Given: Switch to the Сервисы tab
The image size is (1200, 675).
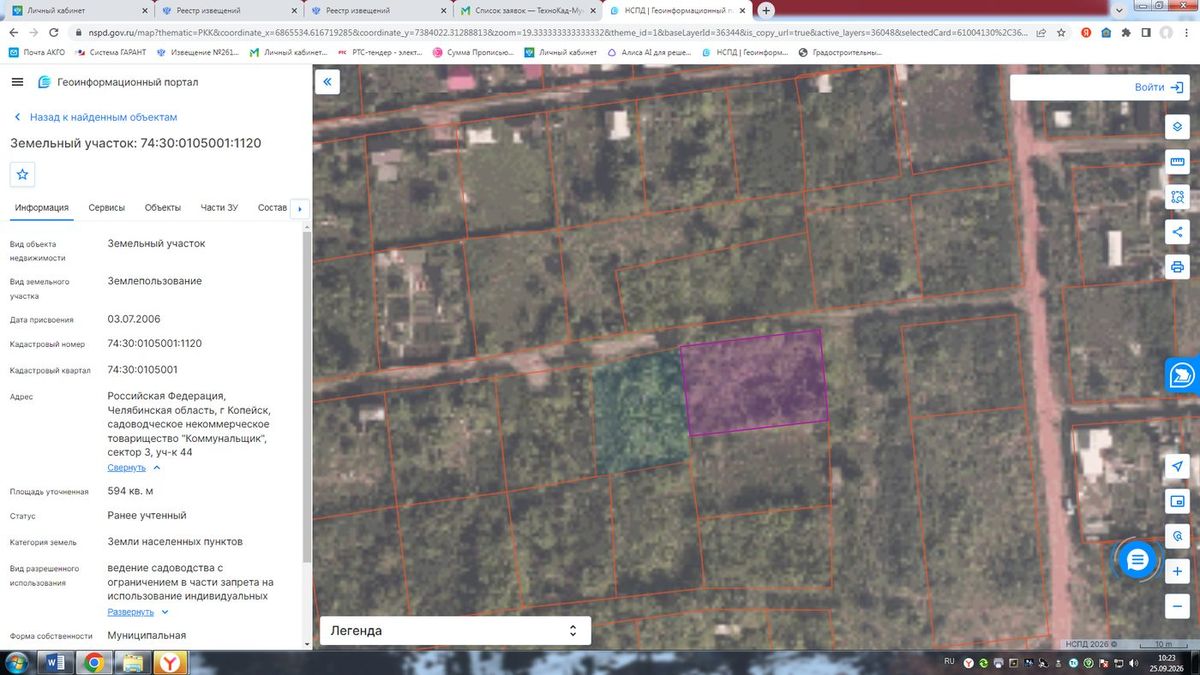Looking at the screenshot, I should point(107,208).
